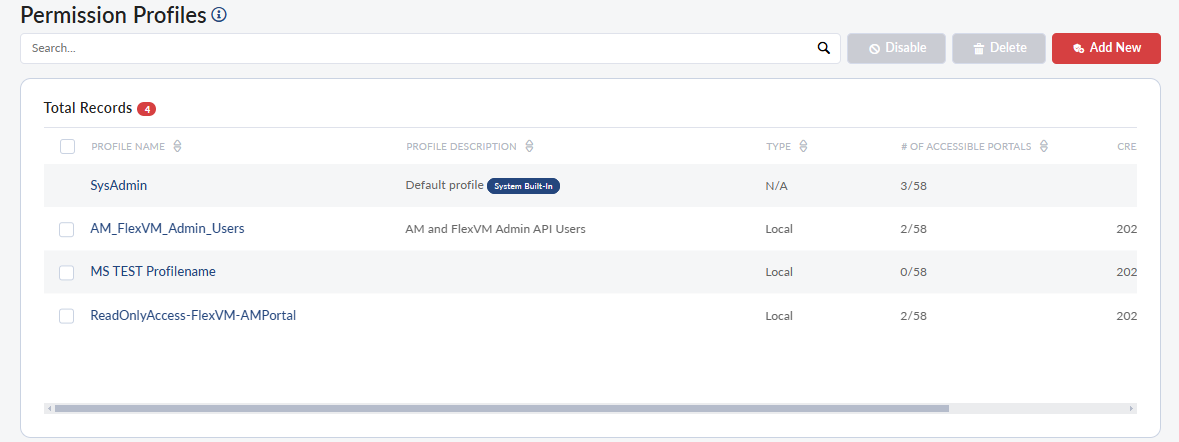Sort by Type column icon
The image size is (1179, 442).
[804, 147]
